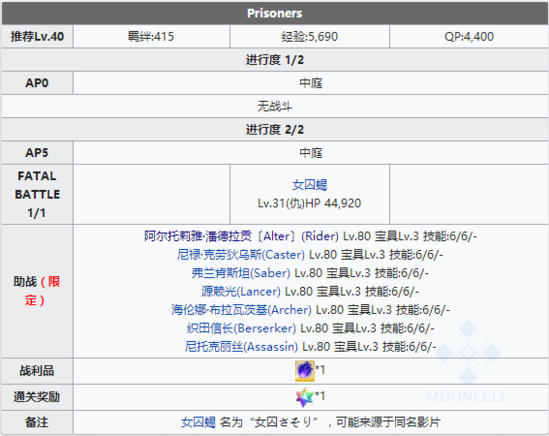Image resolution: width=549 pixels, height=436 pixels.
Task: Click the QP:4,400 reward cell
Action: [469, 36]
